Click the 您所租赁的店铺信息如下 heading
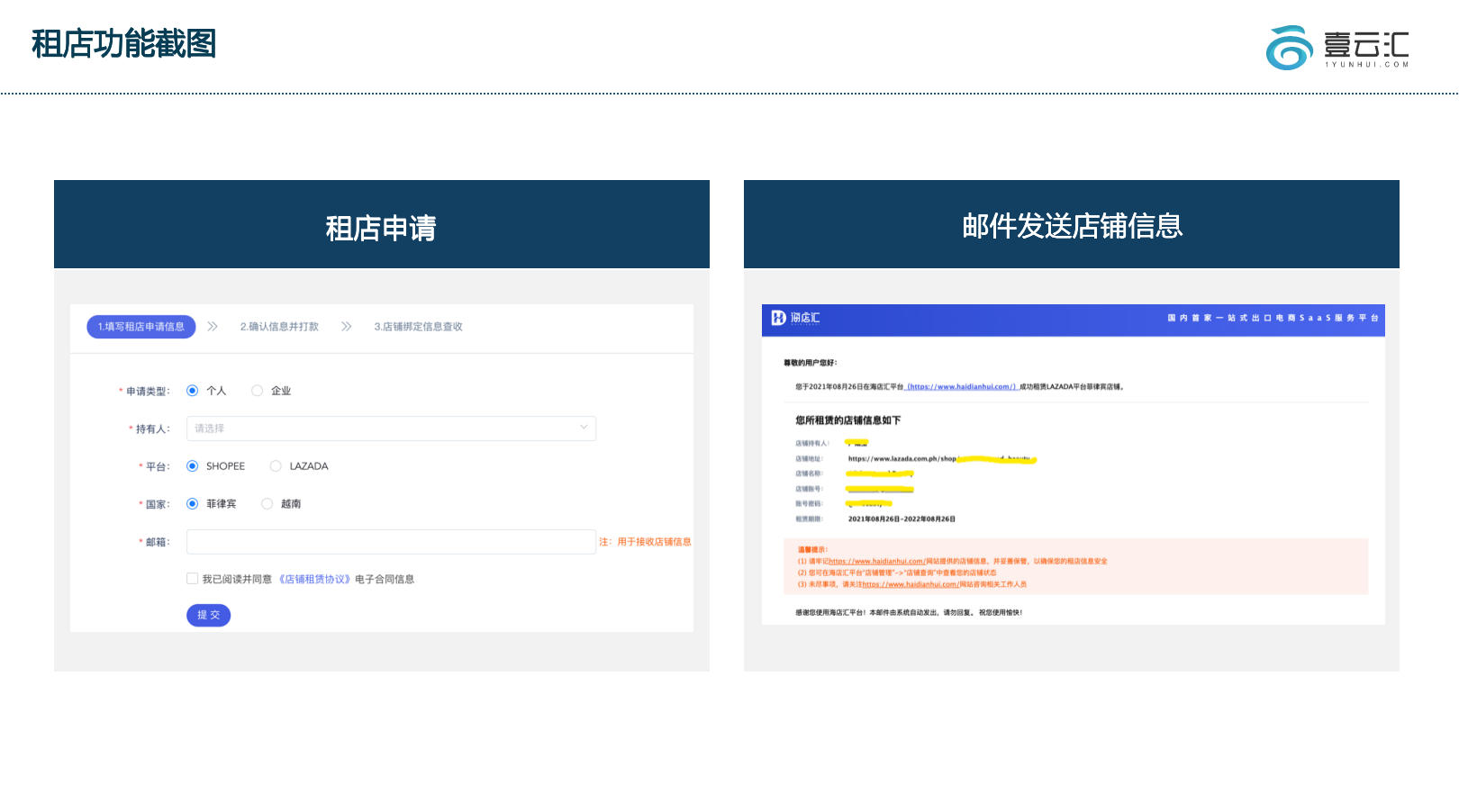Screen dimensions: 1459x812 point(847,420)
